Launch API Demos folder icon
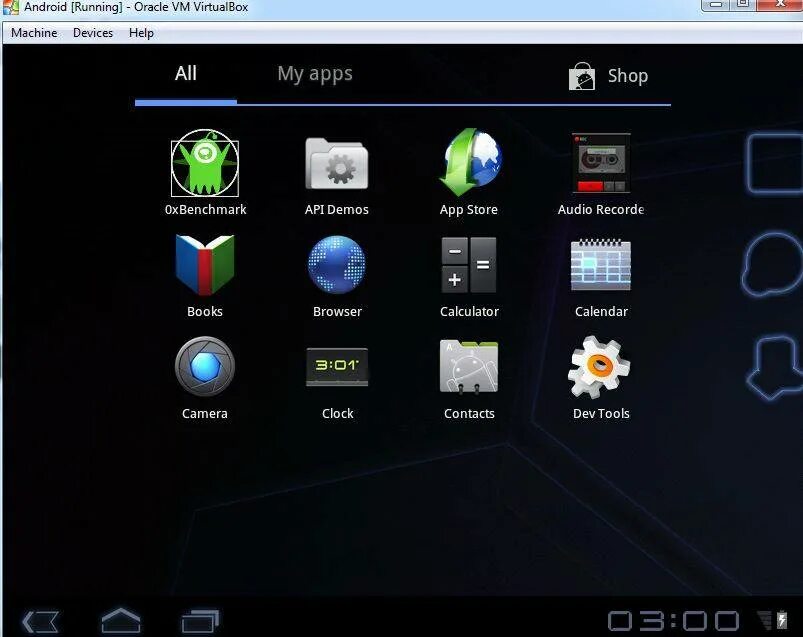This screenshot has height=637, width=803. 336,164
